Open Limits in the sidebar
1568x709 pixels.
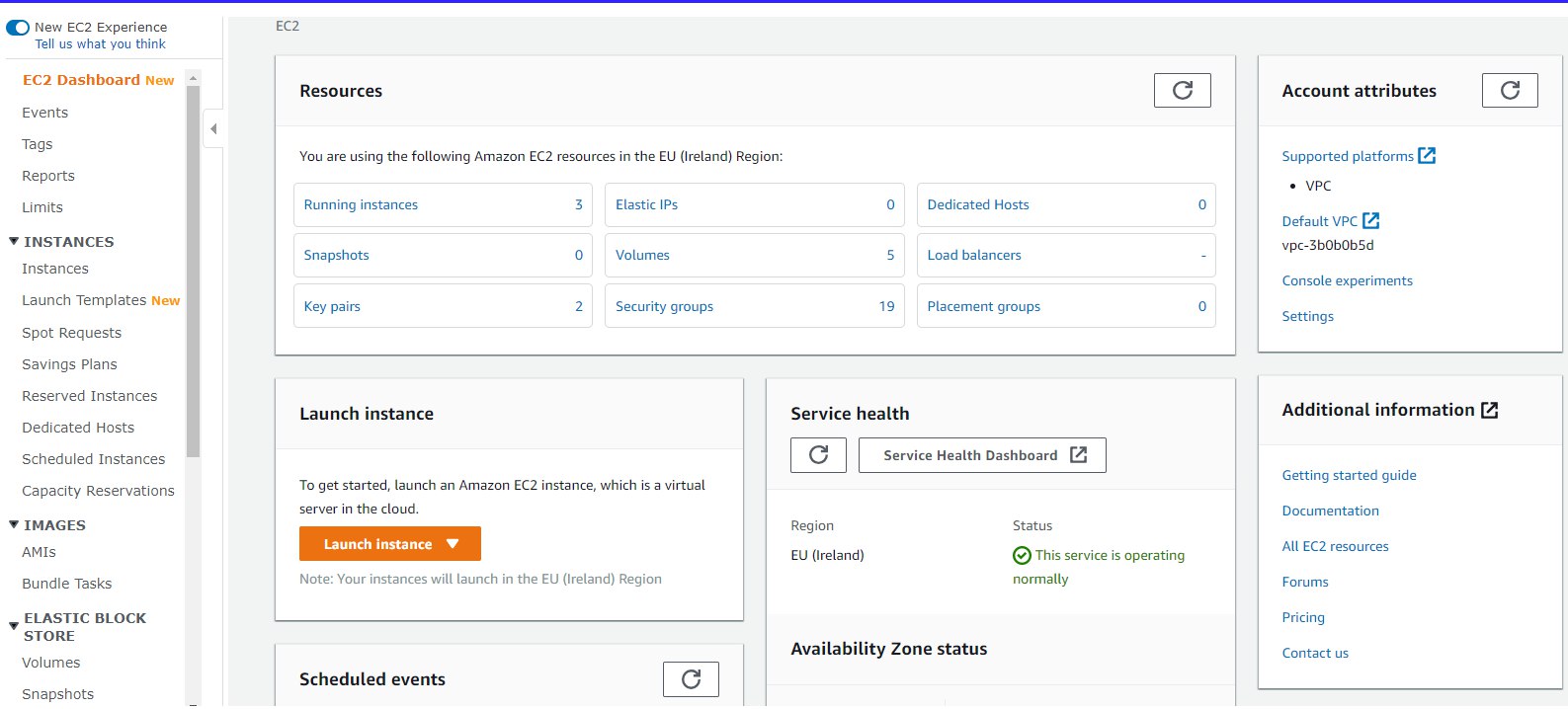[x=42, y=207]
